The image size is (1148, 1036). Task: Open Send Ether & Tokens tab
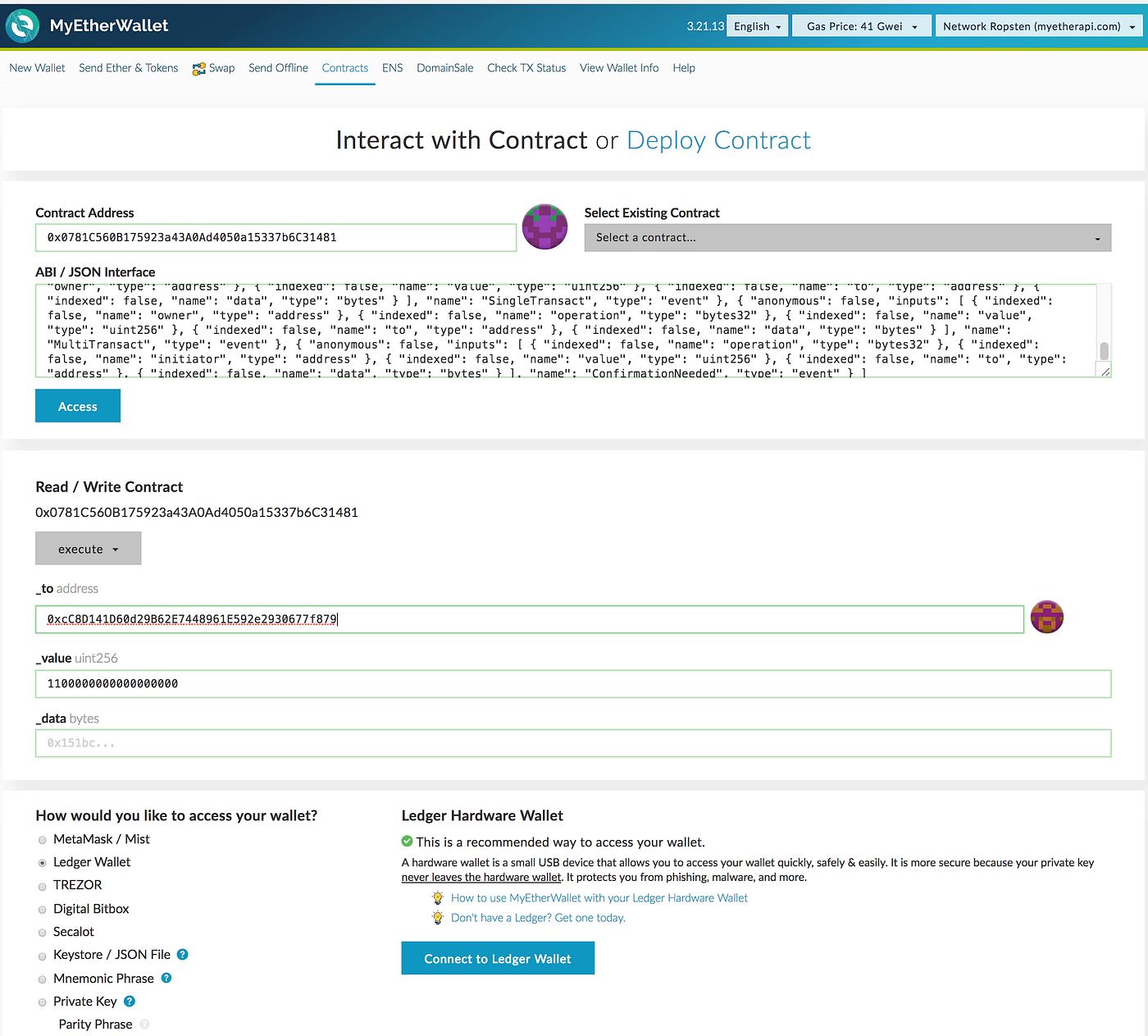tap(129, 68)
